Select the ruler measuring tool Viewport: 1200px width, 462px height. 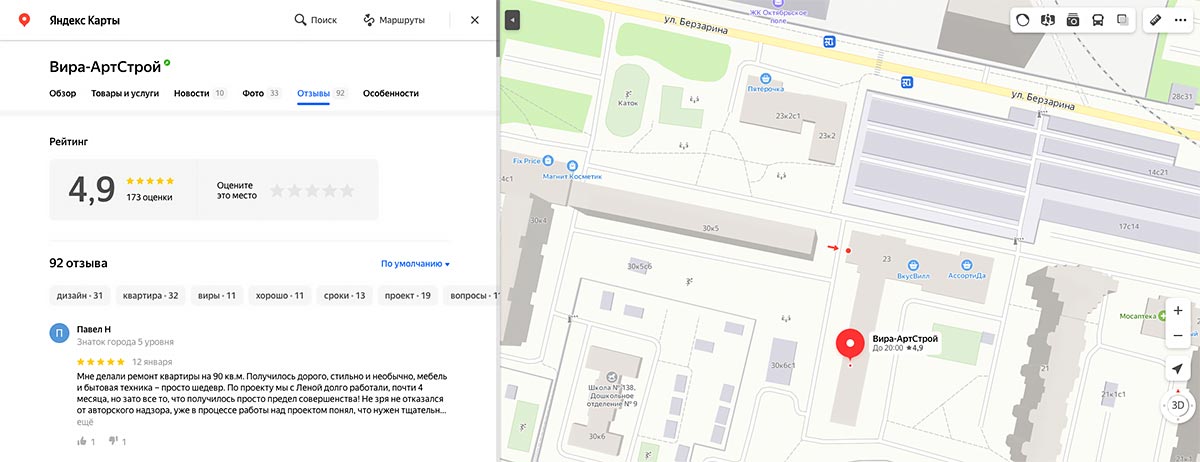click(1155, 19)
